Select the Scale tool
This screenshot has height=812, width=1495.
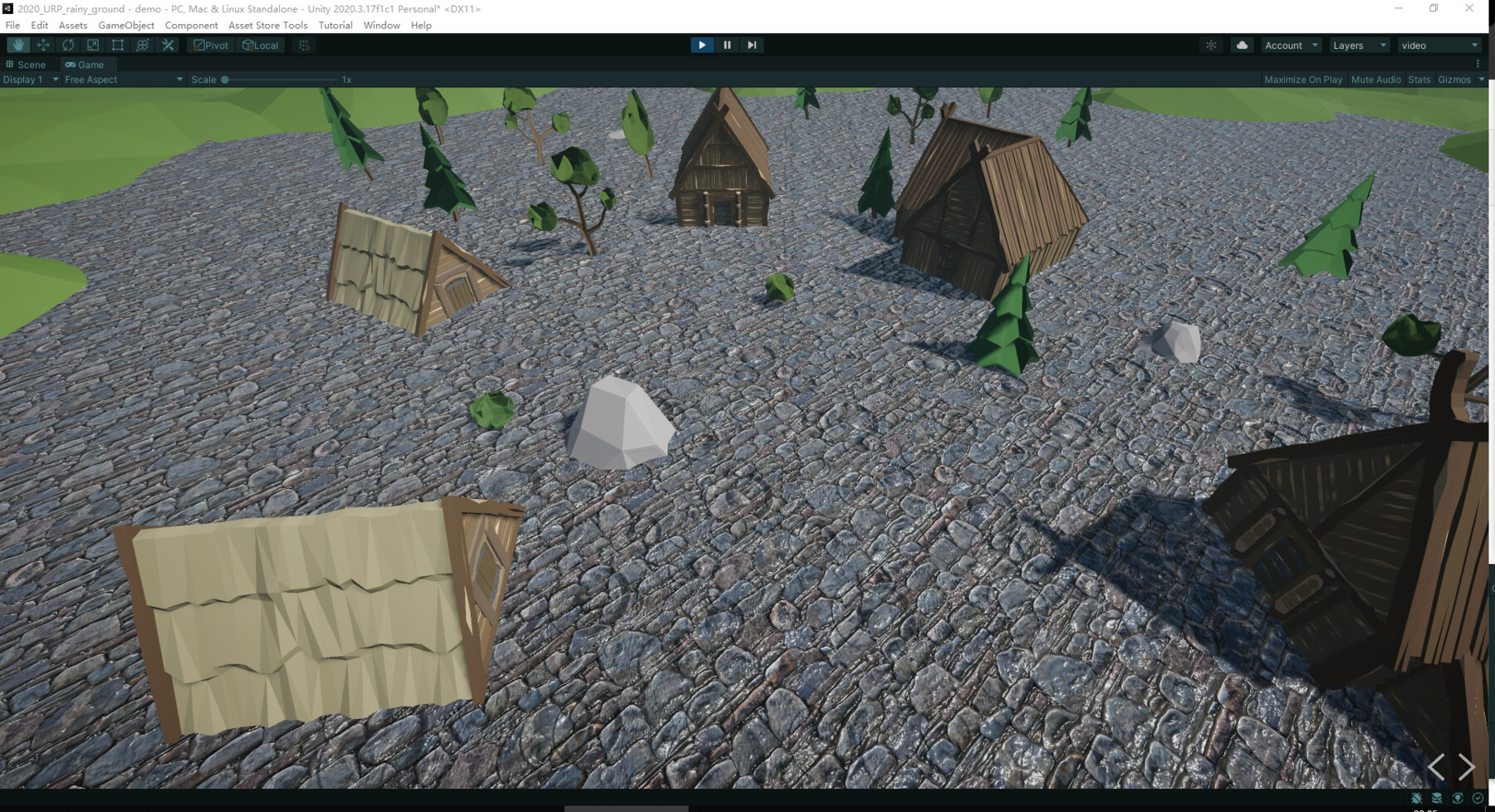tap(92, 45)
